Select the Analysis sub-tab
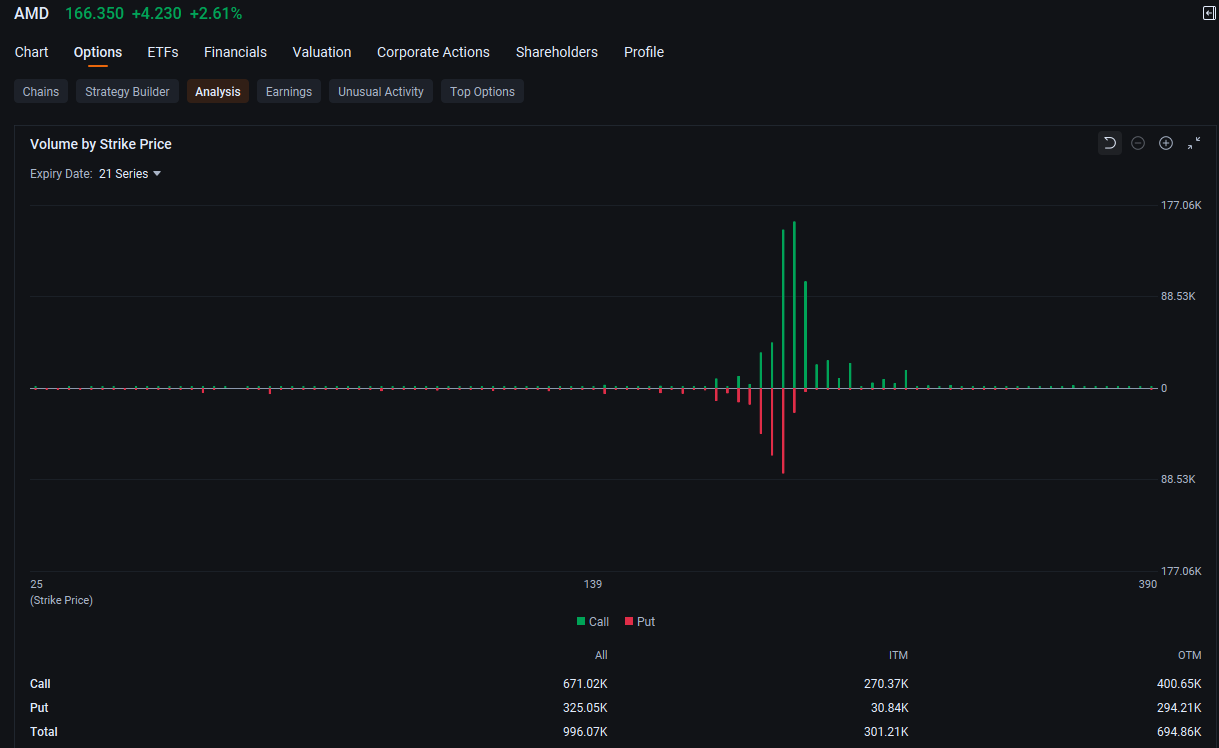 pos(218,91)
